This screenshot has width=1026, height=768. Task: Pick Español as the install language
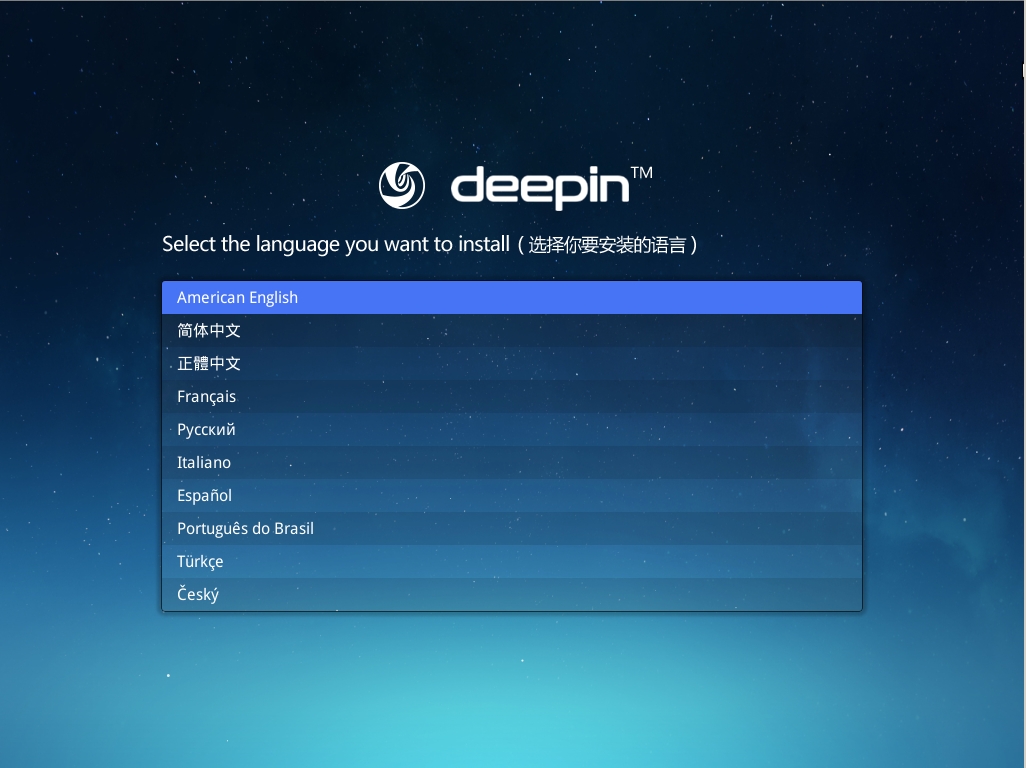[511, 495]
